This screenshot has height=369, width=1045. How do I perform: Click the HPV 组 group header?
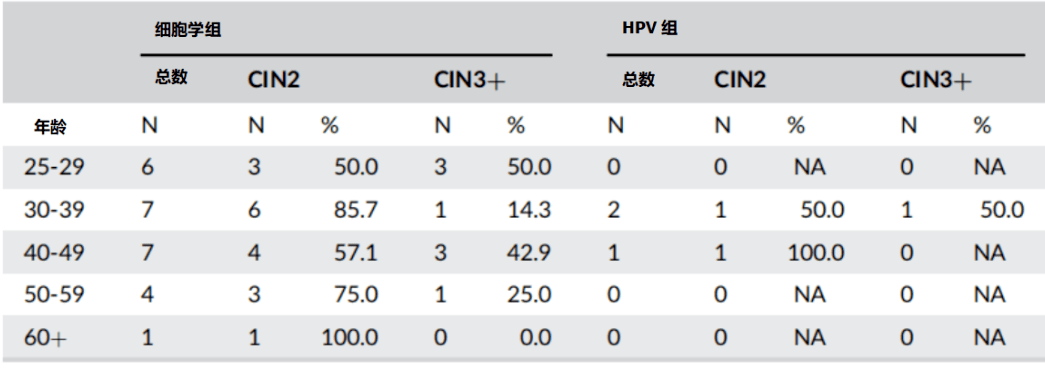pyautogui.click(x=649, y=29)
